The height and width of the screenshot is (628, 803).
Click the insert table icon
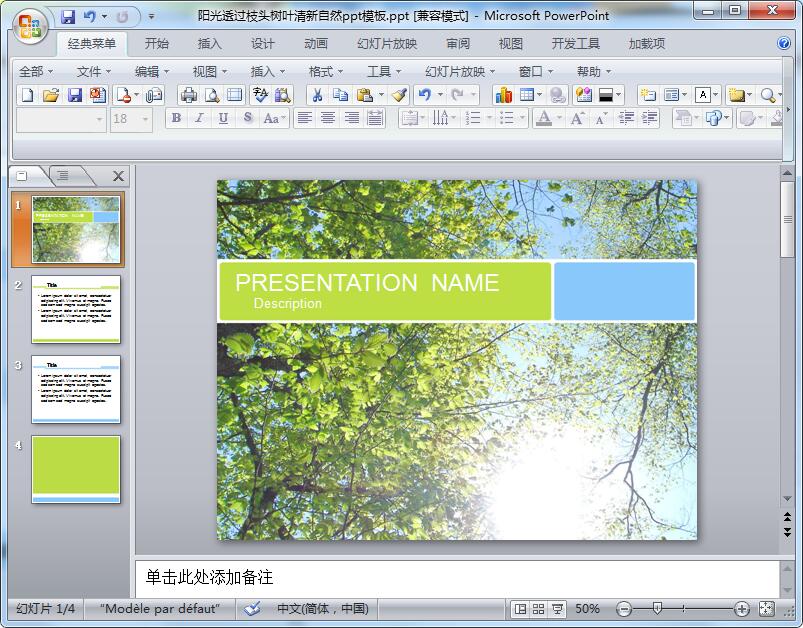coord(526,95)
